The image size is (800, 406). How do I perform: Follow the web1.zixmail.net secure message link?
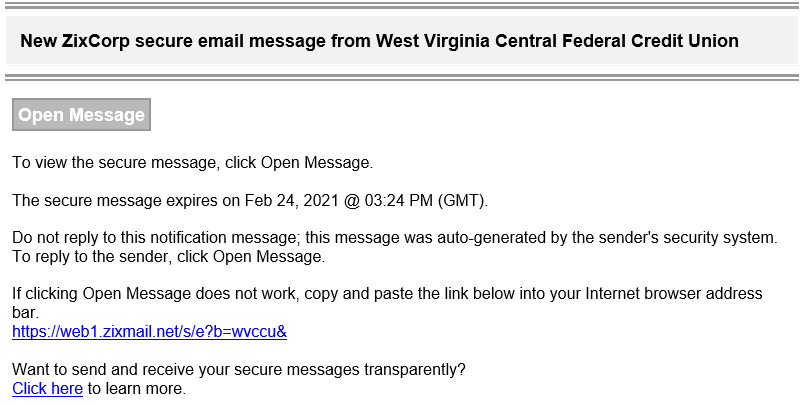tap(149, 332)
